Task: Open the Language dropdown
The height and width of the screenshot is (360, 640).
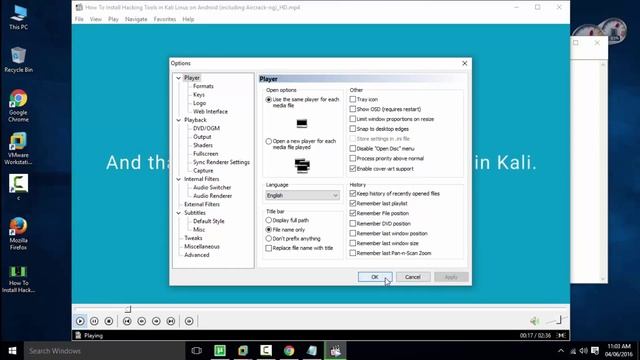Action: click(302, 196)
